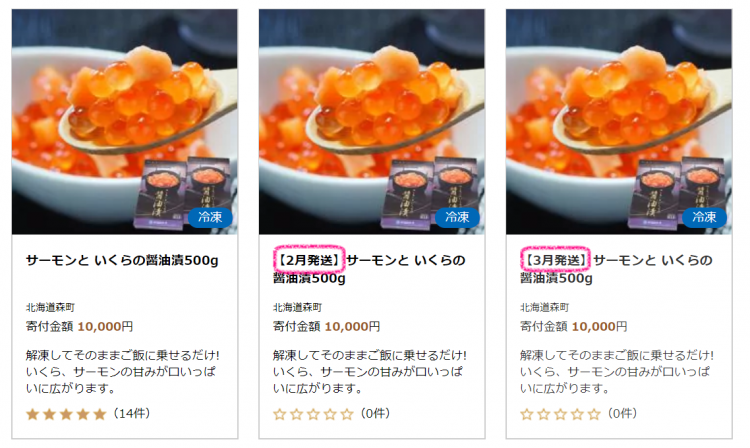Open the 【2月発送】 product title link
Screen dimensions: 750x448
(369, 269)
